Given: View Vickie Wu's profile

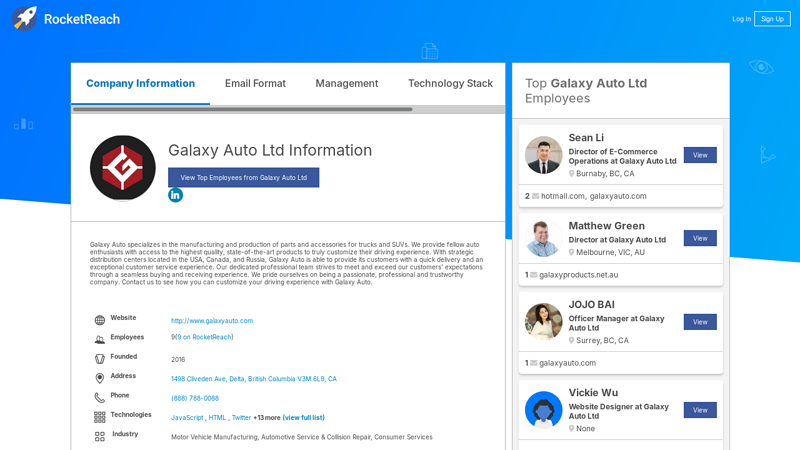Looking at the screenshot, I should click(x=700, y=410).
